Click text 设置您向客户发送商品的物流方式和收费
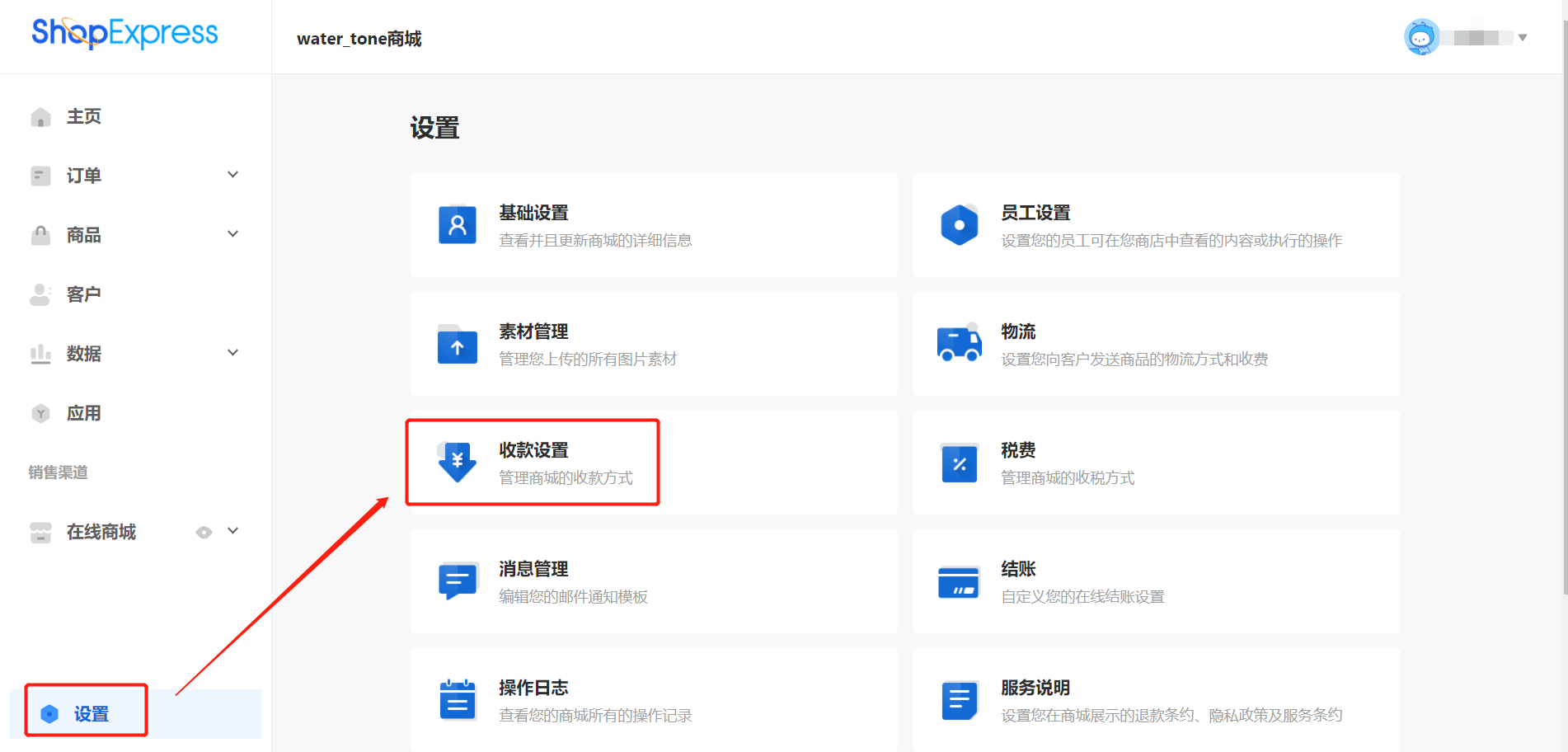The image size is (1568, 752). (1134, 360)
